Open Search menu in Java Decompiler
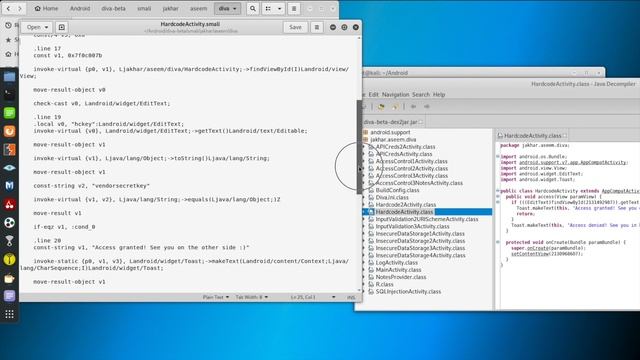Viewport: 640px width, 360px height. point(421,95)
